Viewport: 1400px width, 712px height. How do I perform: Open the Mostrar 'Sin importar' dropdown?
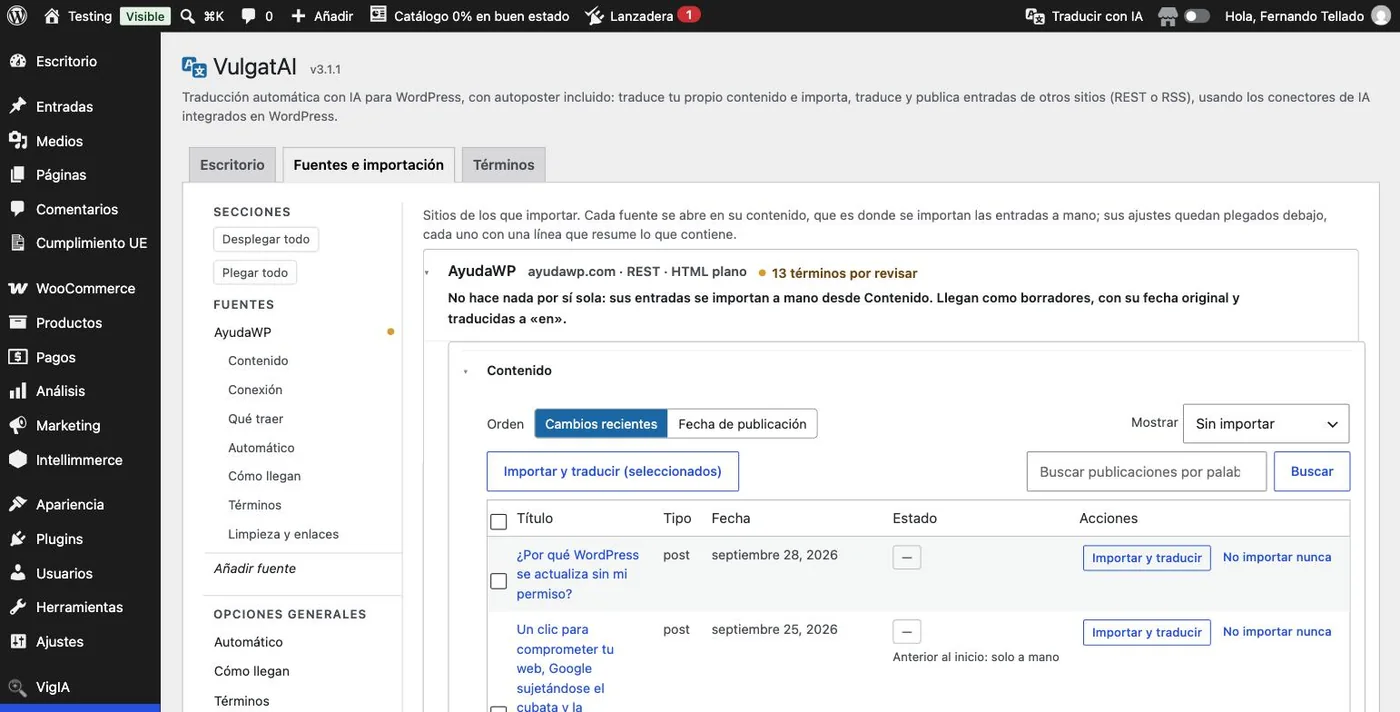tap(1266, 424)
